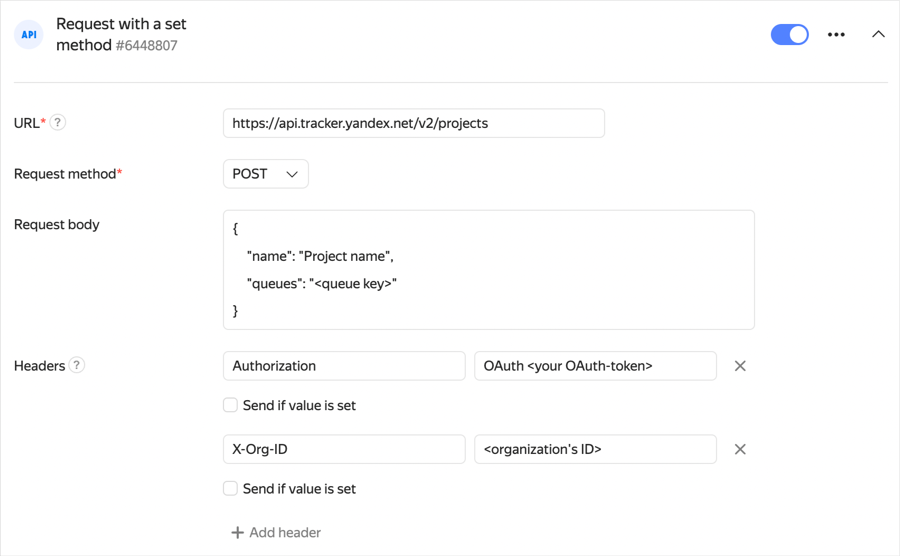
Task: Click the URL help question mark icon
Action: click(x=58, y=123)
